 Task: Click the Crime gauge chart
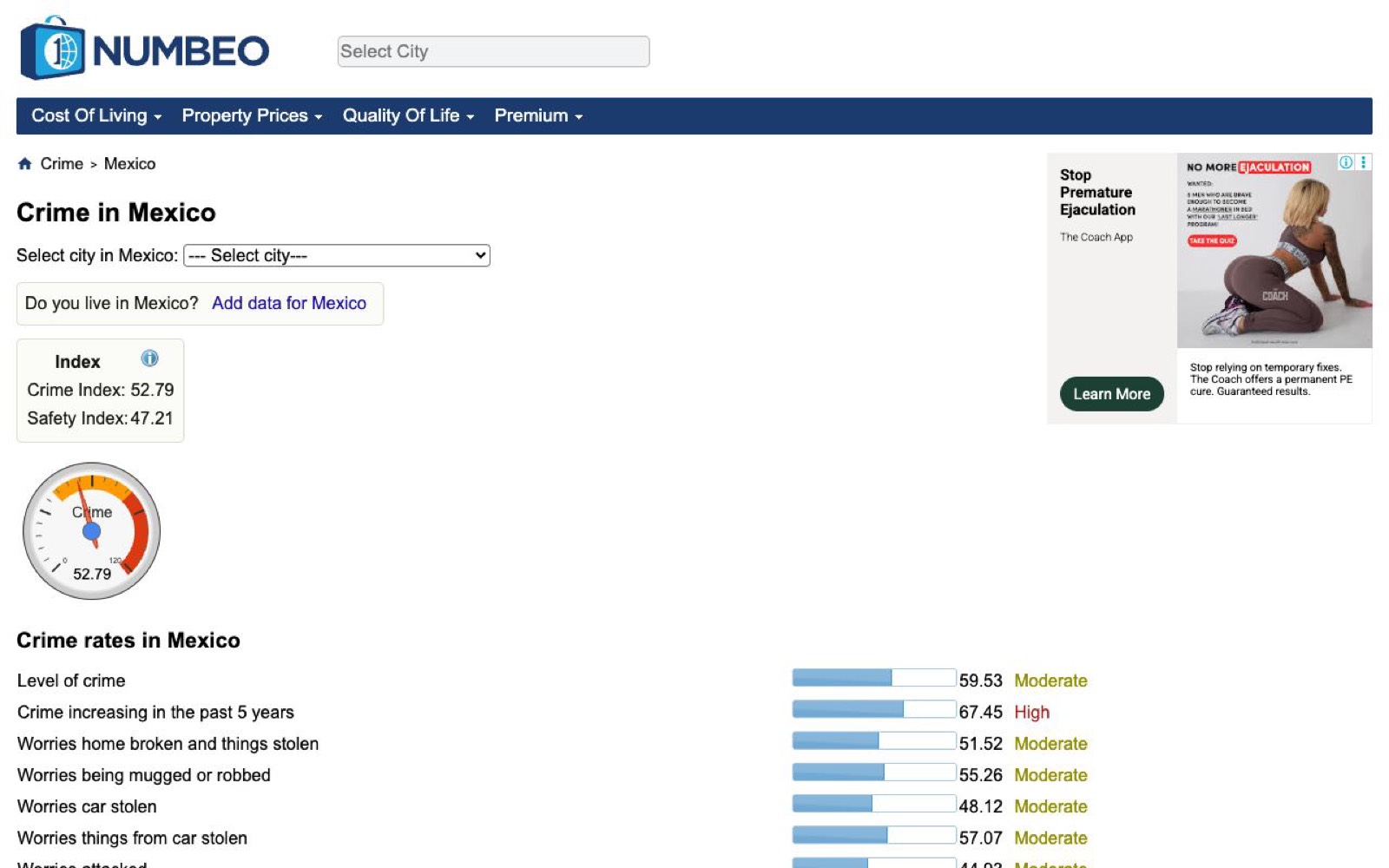tap(91, 530)
